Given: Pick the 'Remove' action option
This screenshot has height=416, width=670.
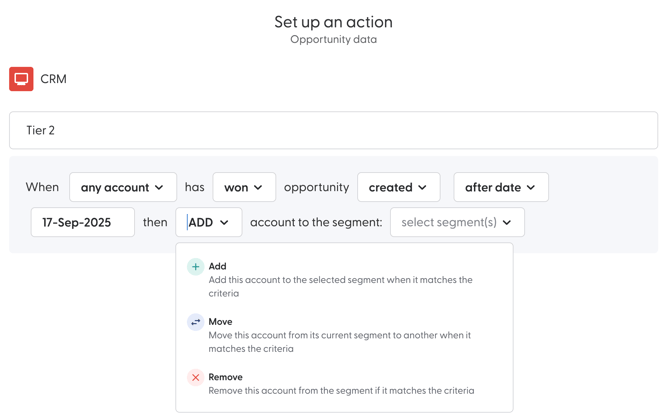Looking at the screenshot, I should (x=225, y=377).
